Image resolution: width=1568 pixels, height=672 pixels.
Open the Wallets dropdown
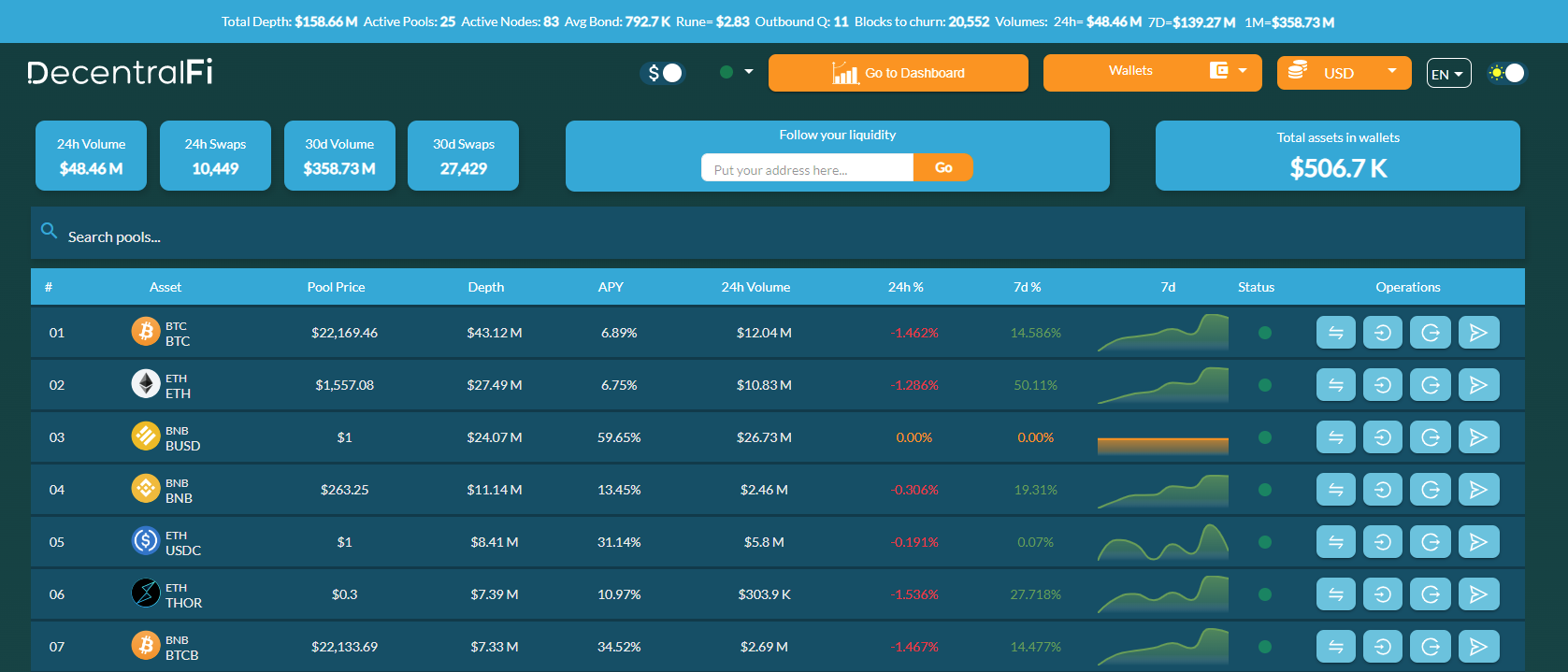click(1152, 72)
